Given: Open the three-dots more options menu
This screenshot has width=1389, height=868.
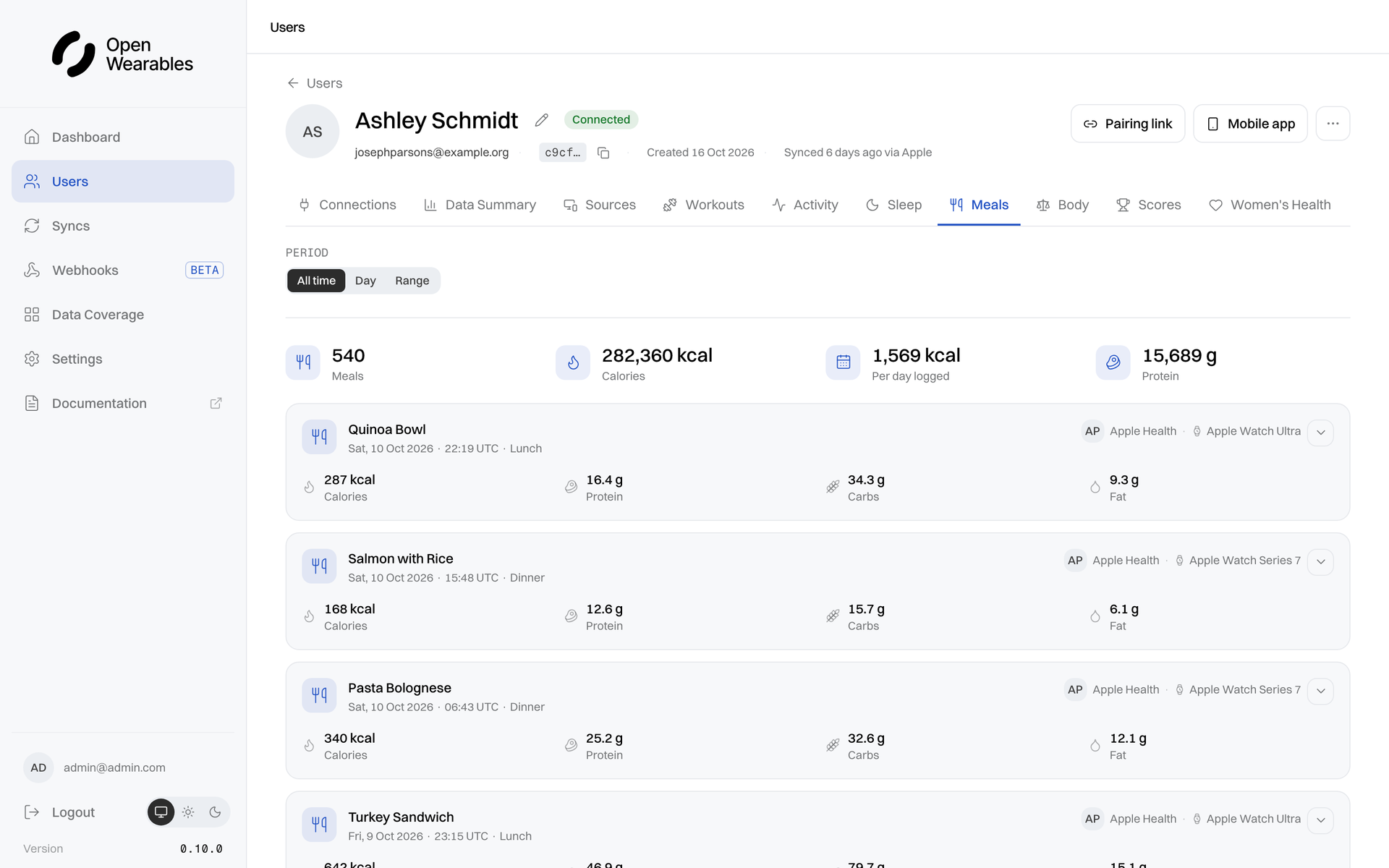Looking at the screenshot, I should tap(1333, 124).
